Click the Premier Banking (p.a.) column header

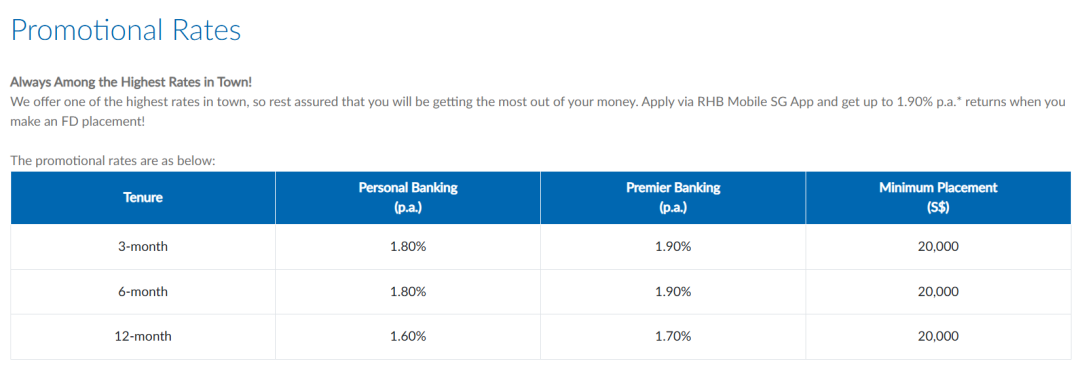pyautogui.click(x=673, y=198)
